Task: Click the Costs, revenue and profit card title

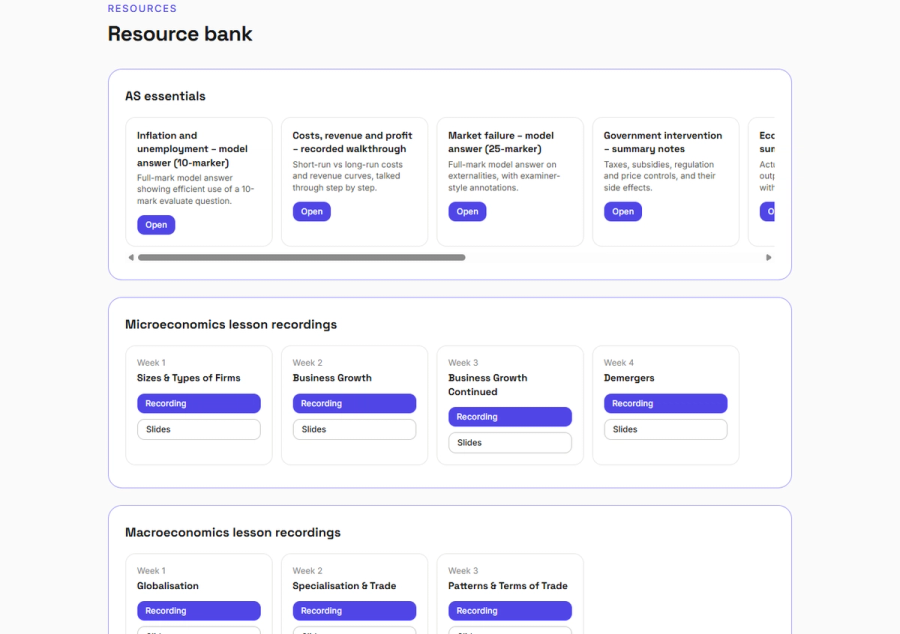Action: click(x=352, y=142)
